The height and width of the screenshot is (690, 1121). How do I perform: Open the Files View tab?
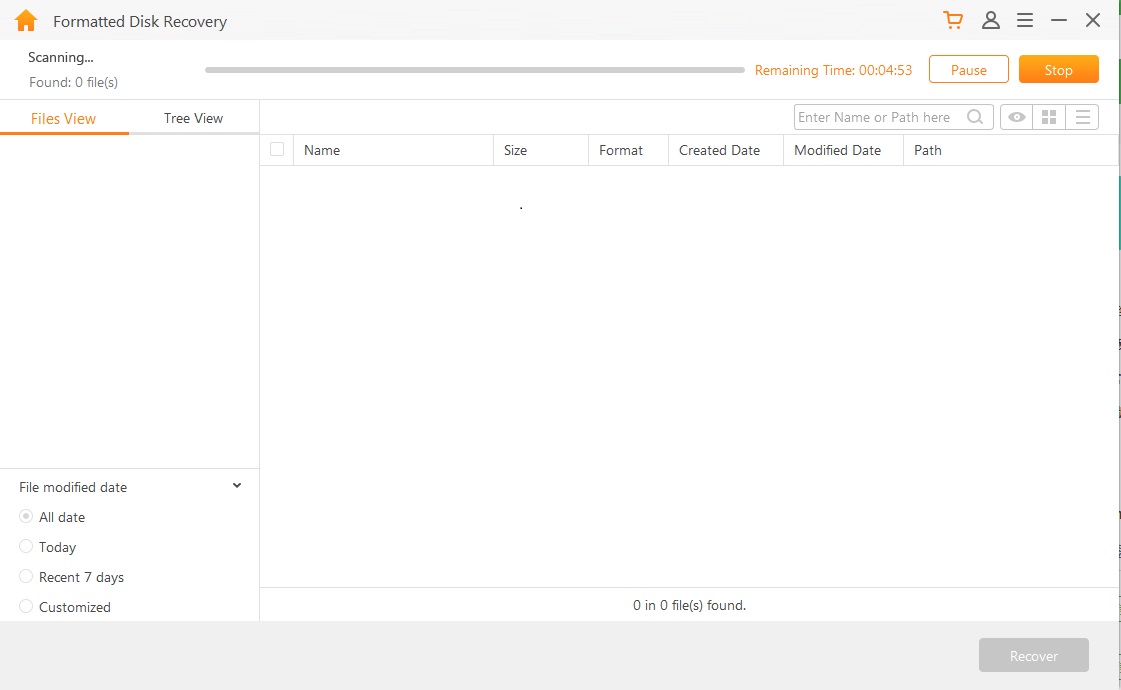pos(64,118)
